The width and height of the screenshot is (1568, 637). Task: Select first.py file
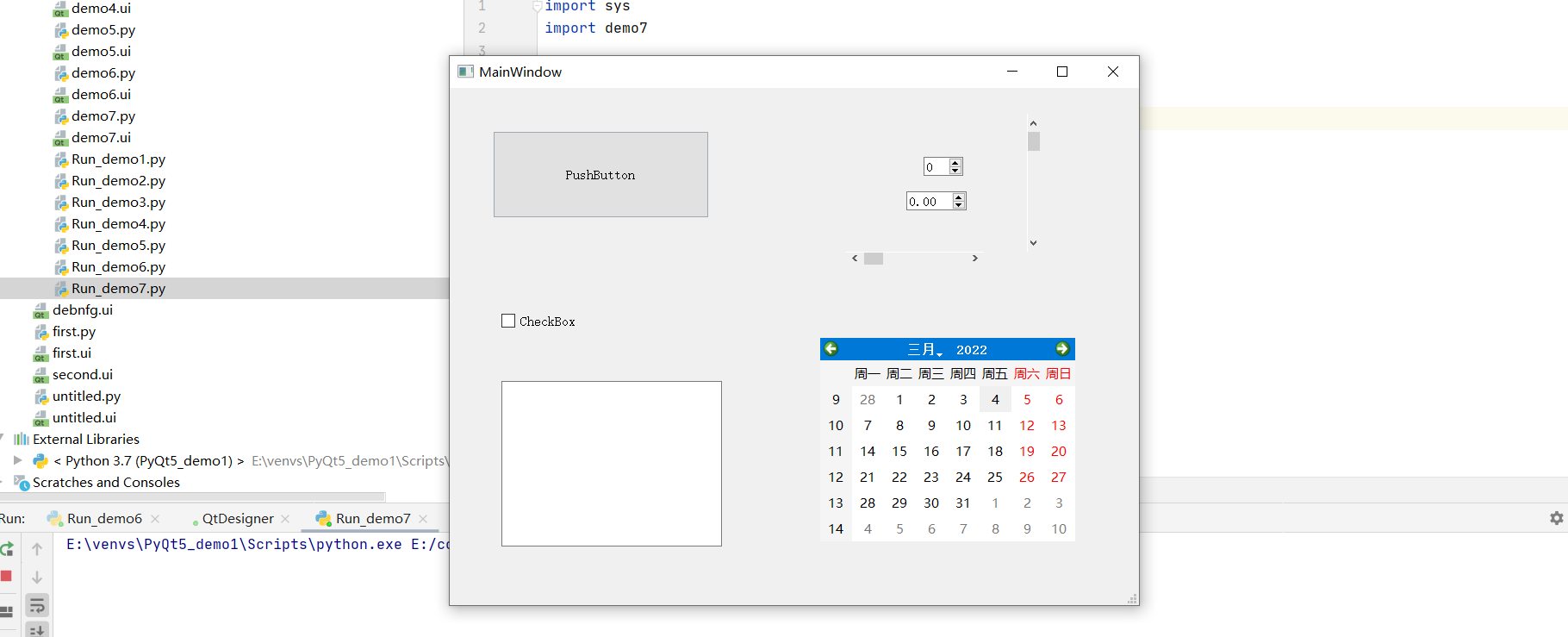tap(74, 331)
